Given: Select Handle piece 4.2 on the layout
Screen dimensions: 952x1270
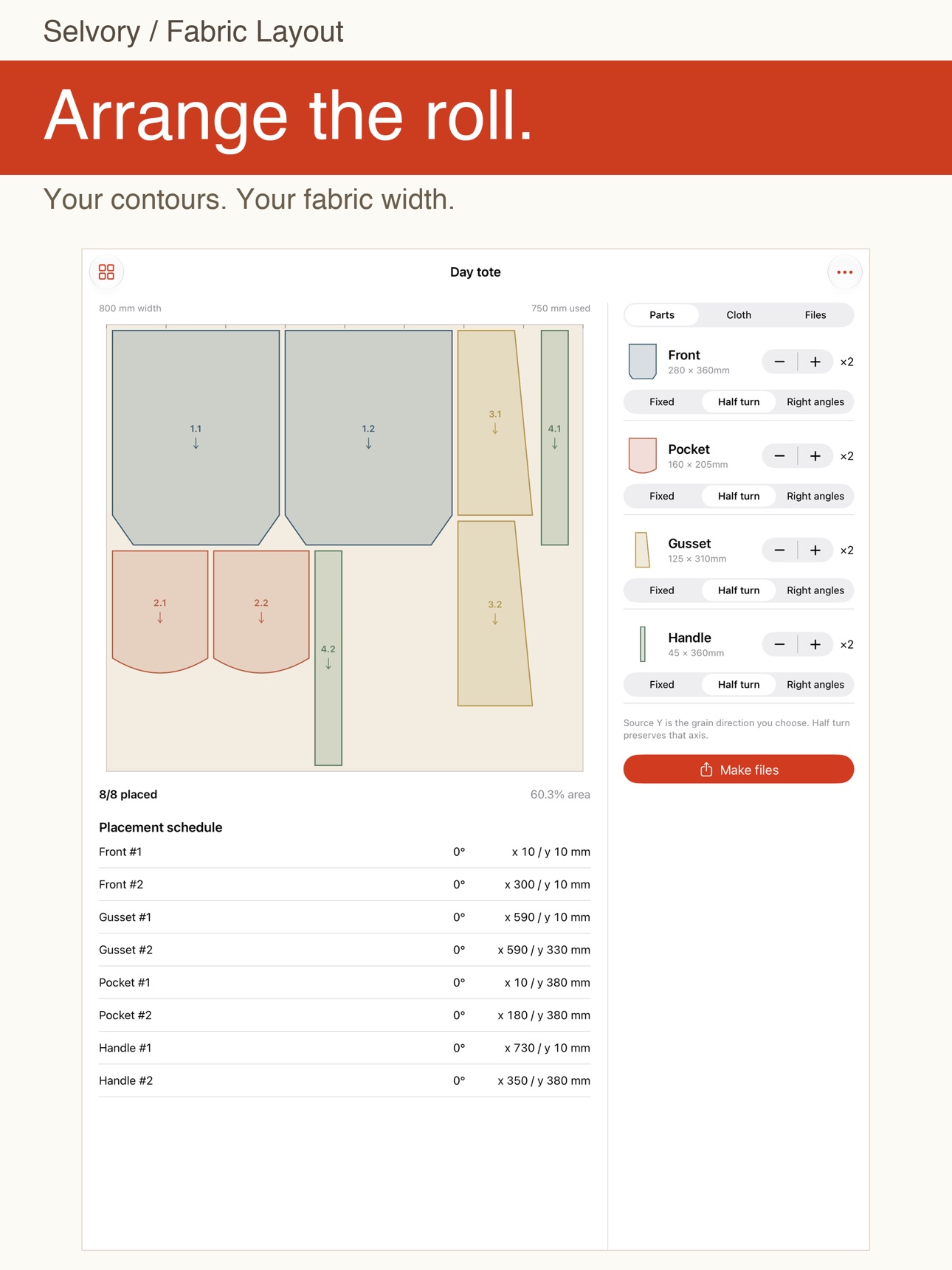Looking at the screenshot, I should (x=328, y=658).
